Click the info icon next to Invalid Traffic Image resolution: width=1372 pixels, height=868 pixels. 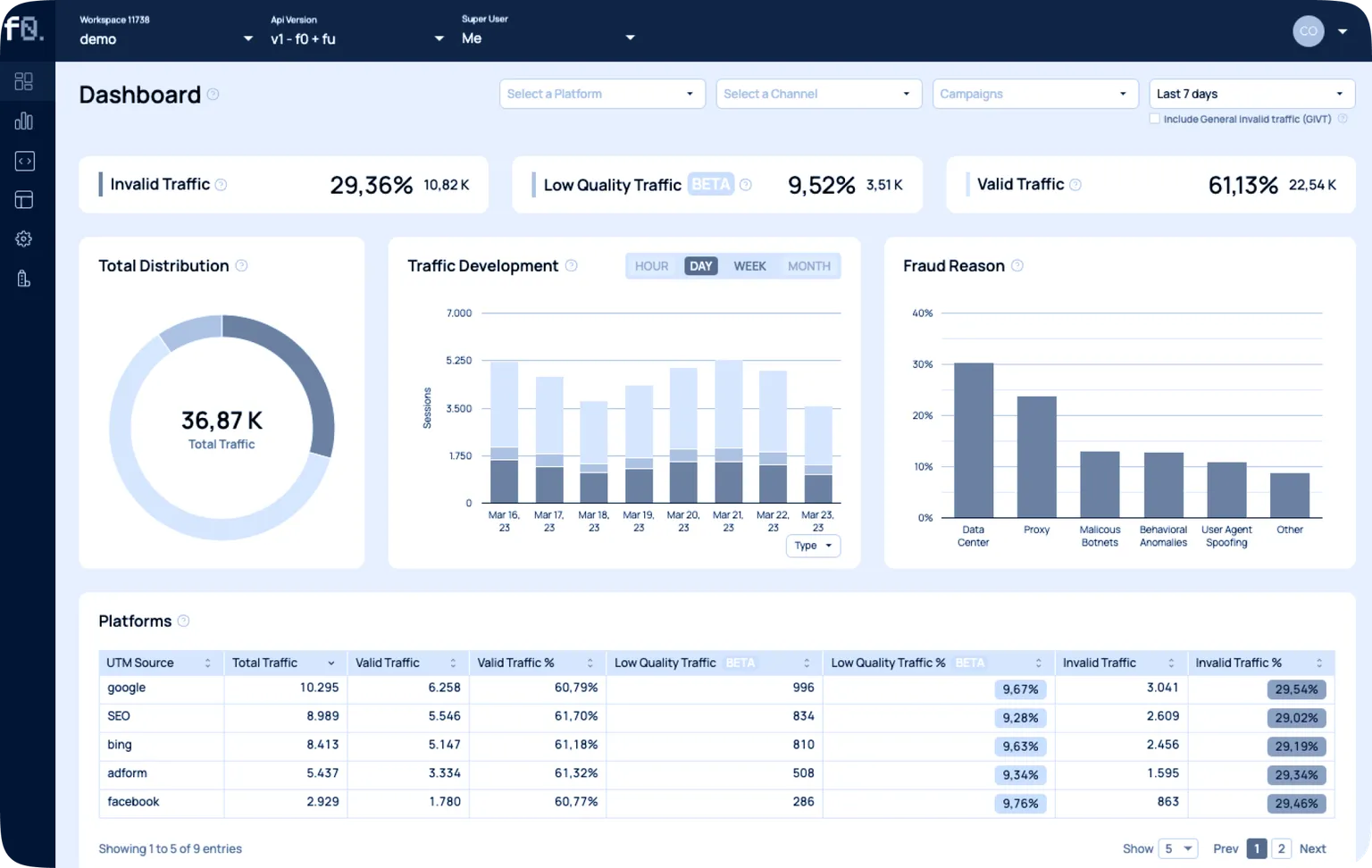221,185
